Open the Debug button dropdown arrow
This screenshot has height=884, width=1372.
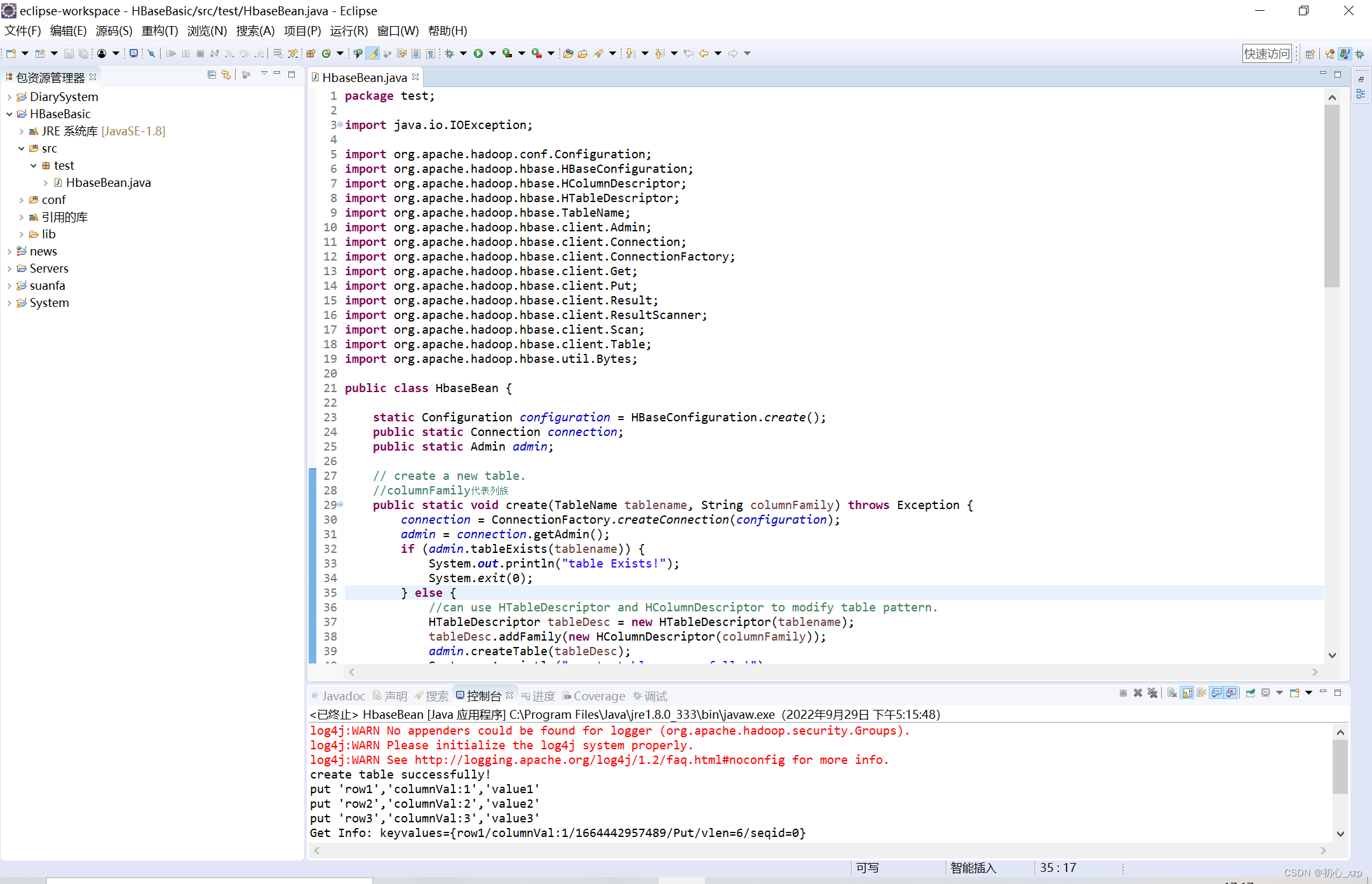click(x=463, y=53)
